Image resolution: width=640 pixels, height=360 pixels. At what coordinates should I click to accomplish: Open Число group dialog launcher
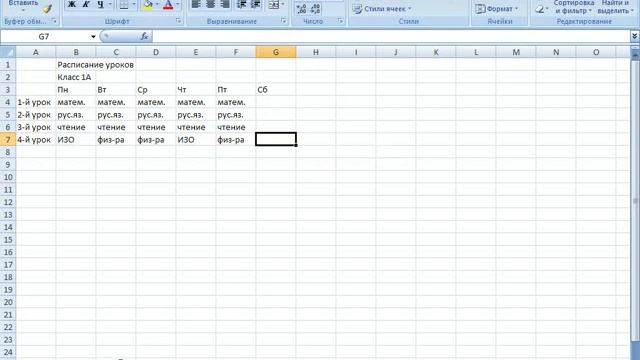pos(340,21)
